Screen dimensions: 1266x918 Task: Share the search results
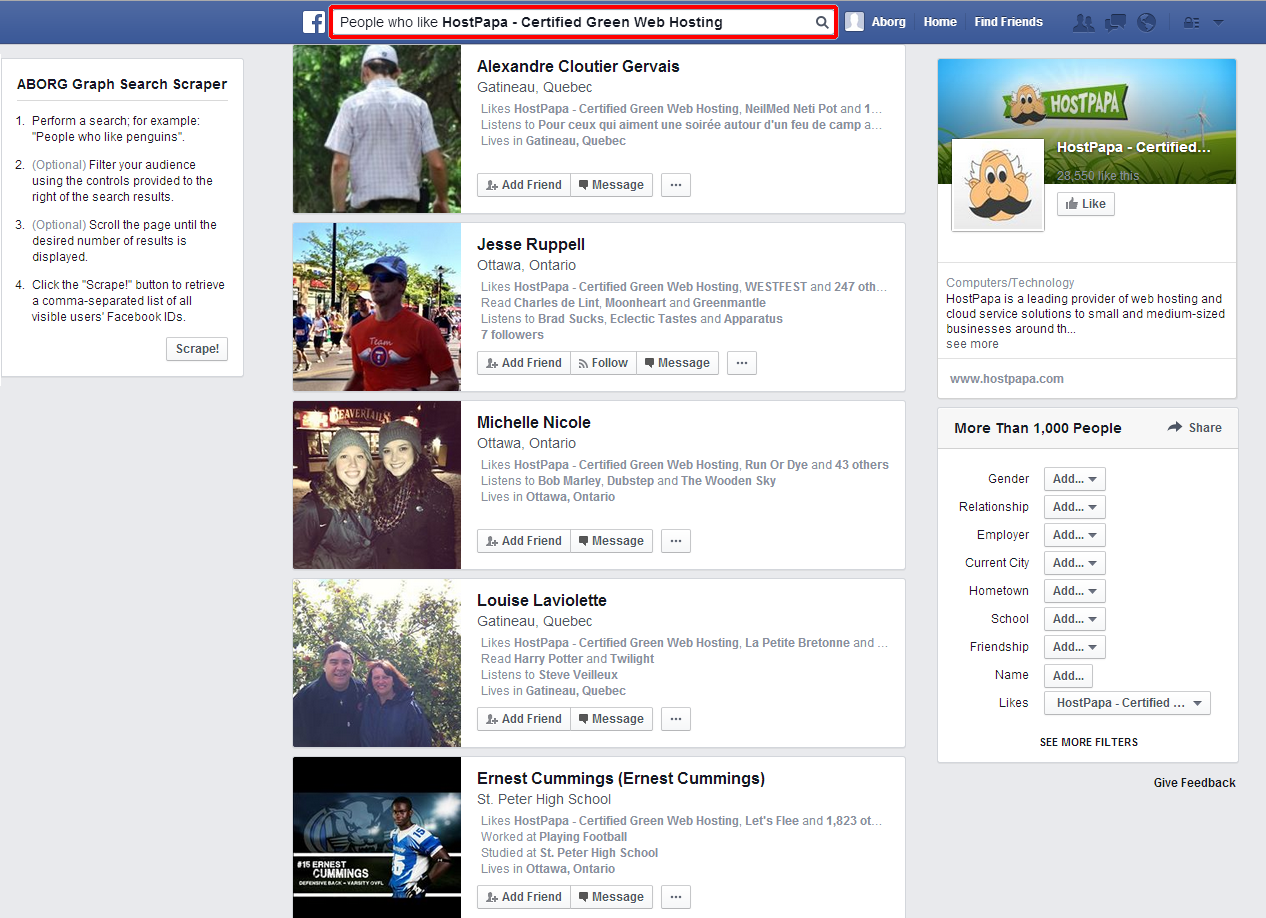click(x=1194, y=428)
